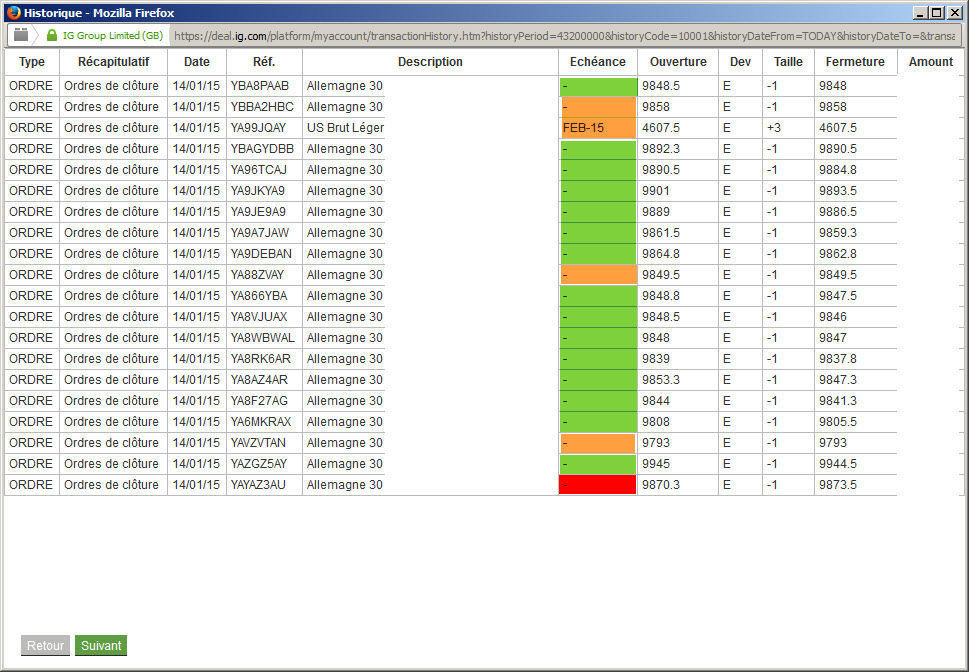Select reference YA9A7JAW cell
Image resolution: width=969 pixels, height=672 pixels.
click(x=264, y=233)
